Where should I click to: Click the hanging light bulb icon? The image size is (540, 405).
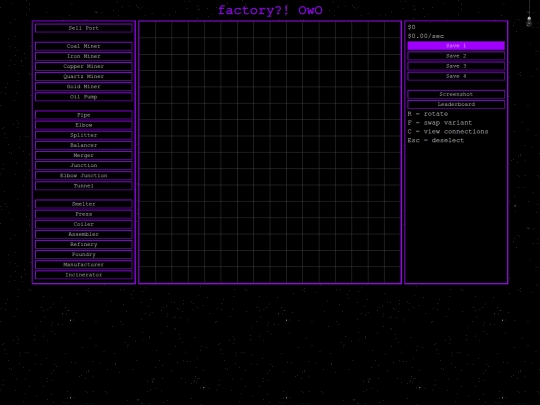pyautogui.click(x=529, y=21)
